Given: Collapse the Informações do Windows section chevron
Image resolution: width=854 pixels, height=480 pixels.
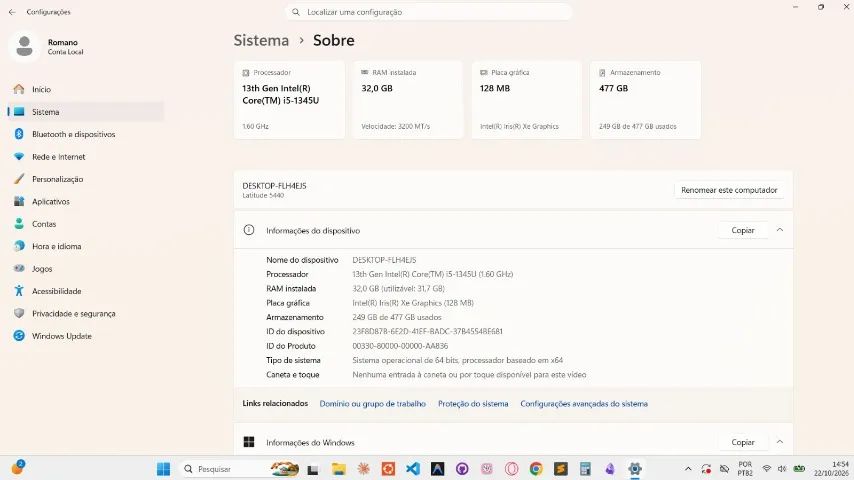Looking at the screenshot, I should pos(780,442).
